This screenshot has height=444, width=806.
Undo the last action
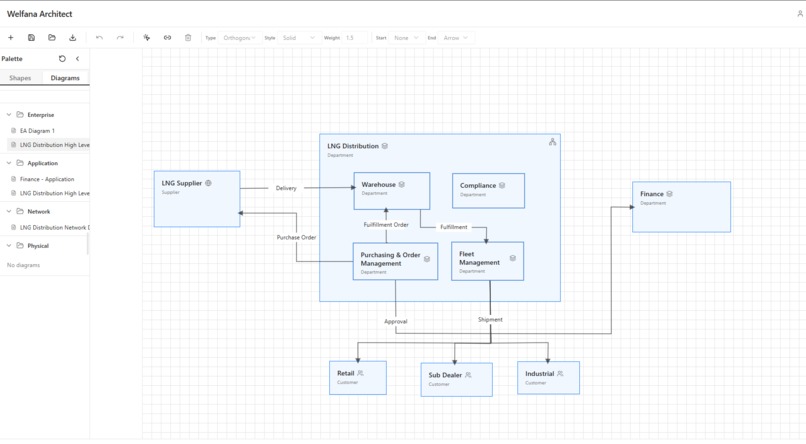point(99,38)
